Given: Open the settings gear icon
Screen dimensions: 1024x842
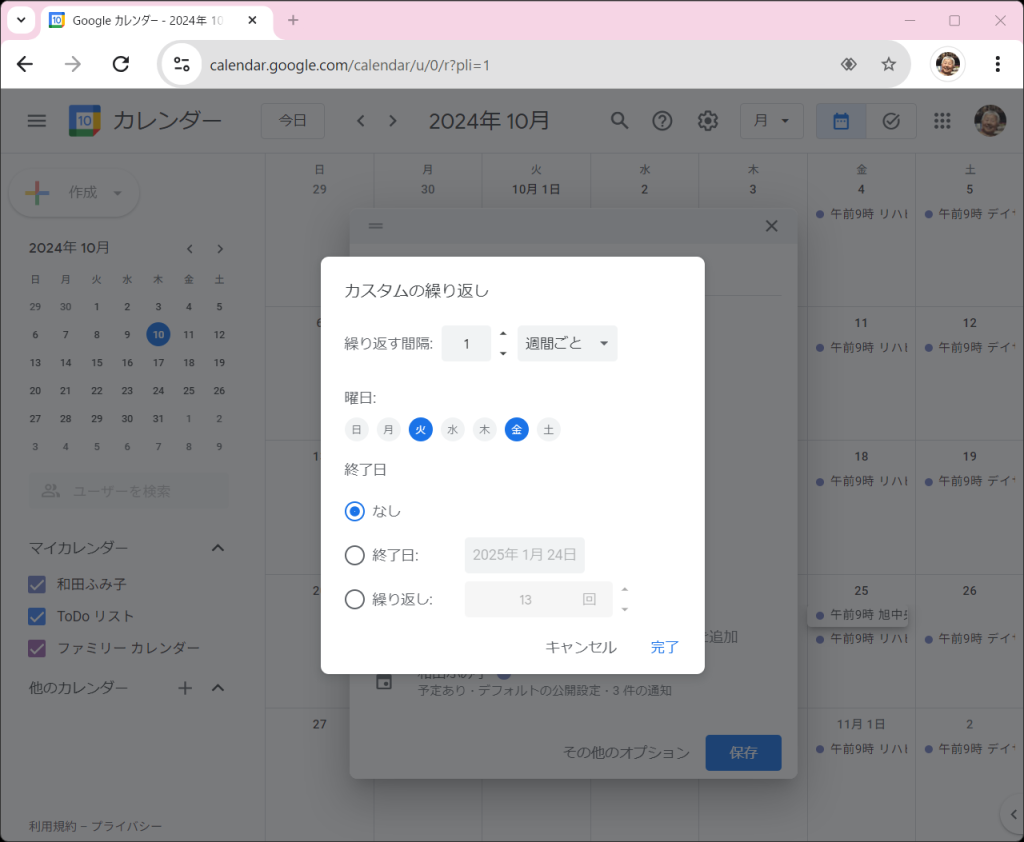Looking at the screenshot, I should tap(708, 121).
